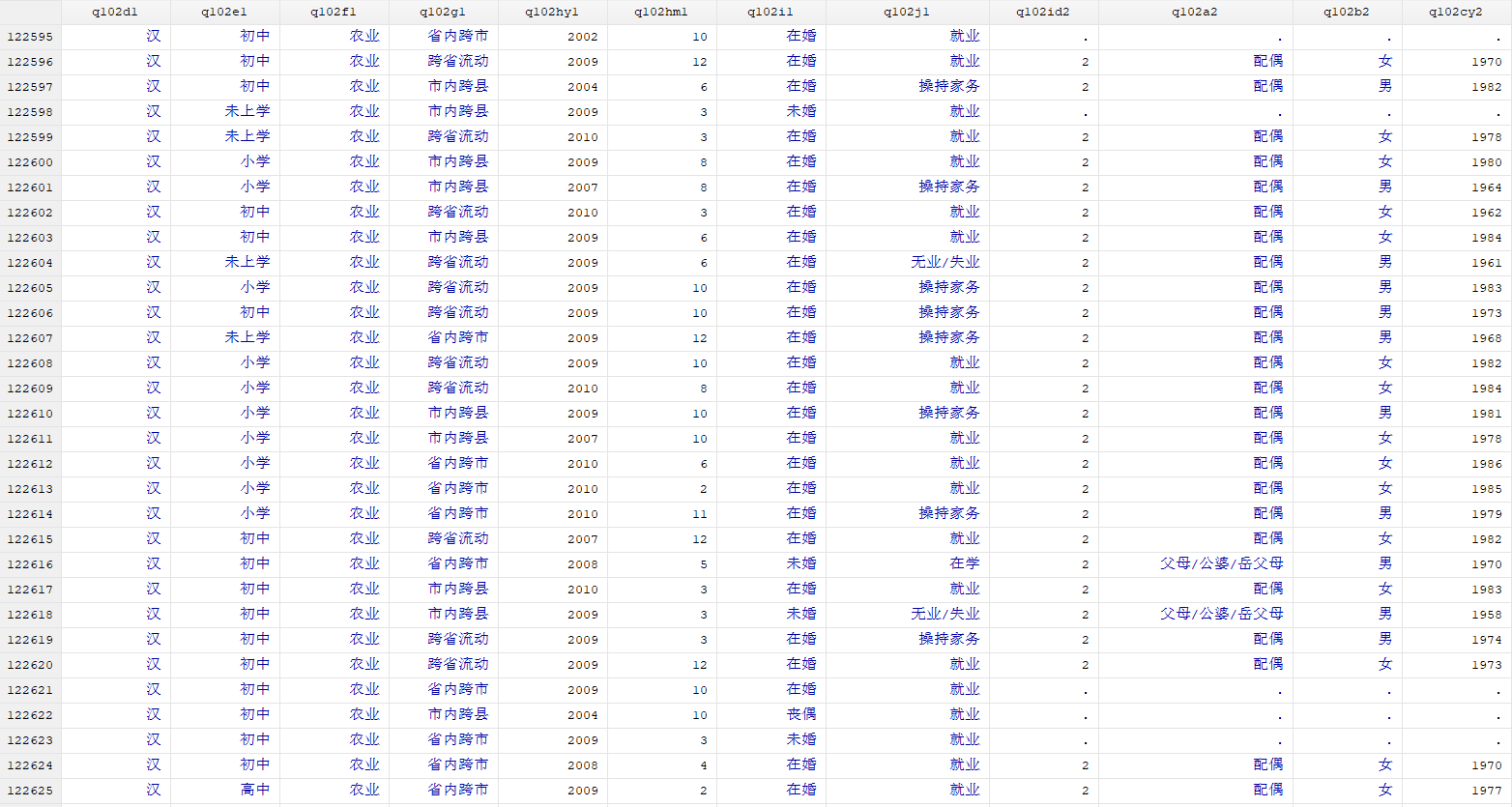Select the q102g1 column header

[443, 12]
